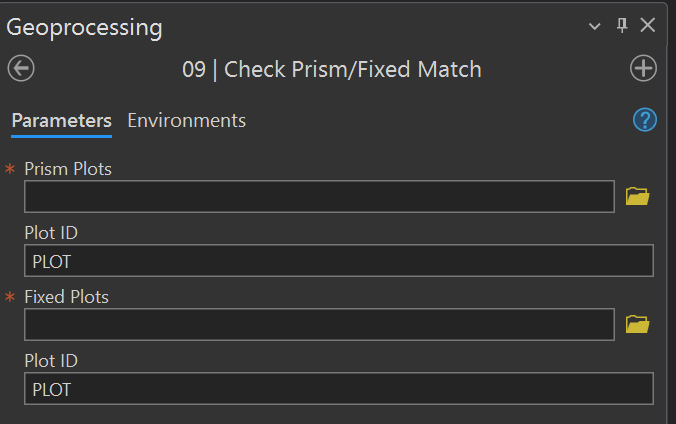Image resolution: width=676 pixels, height=424 pixels.
Task: Select the Plot ID field under Prism Plots
Action: (x=338, y=261)
